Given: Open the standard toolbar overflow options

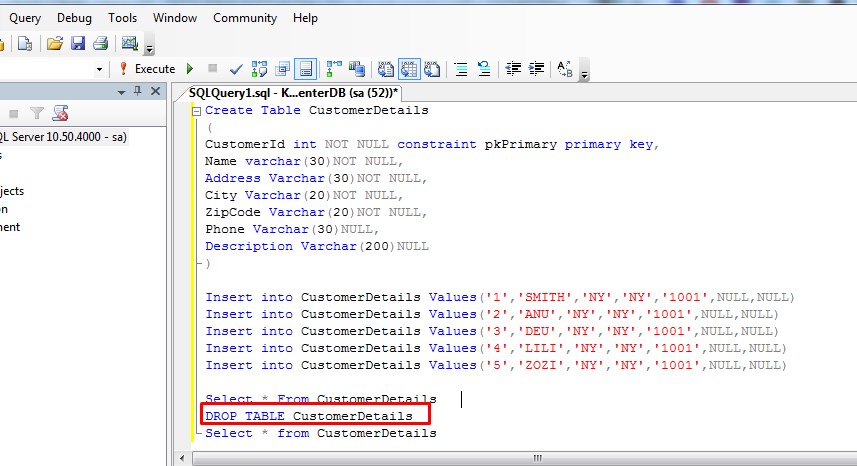Looking at the screenshot, I should pos(149,49).
